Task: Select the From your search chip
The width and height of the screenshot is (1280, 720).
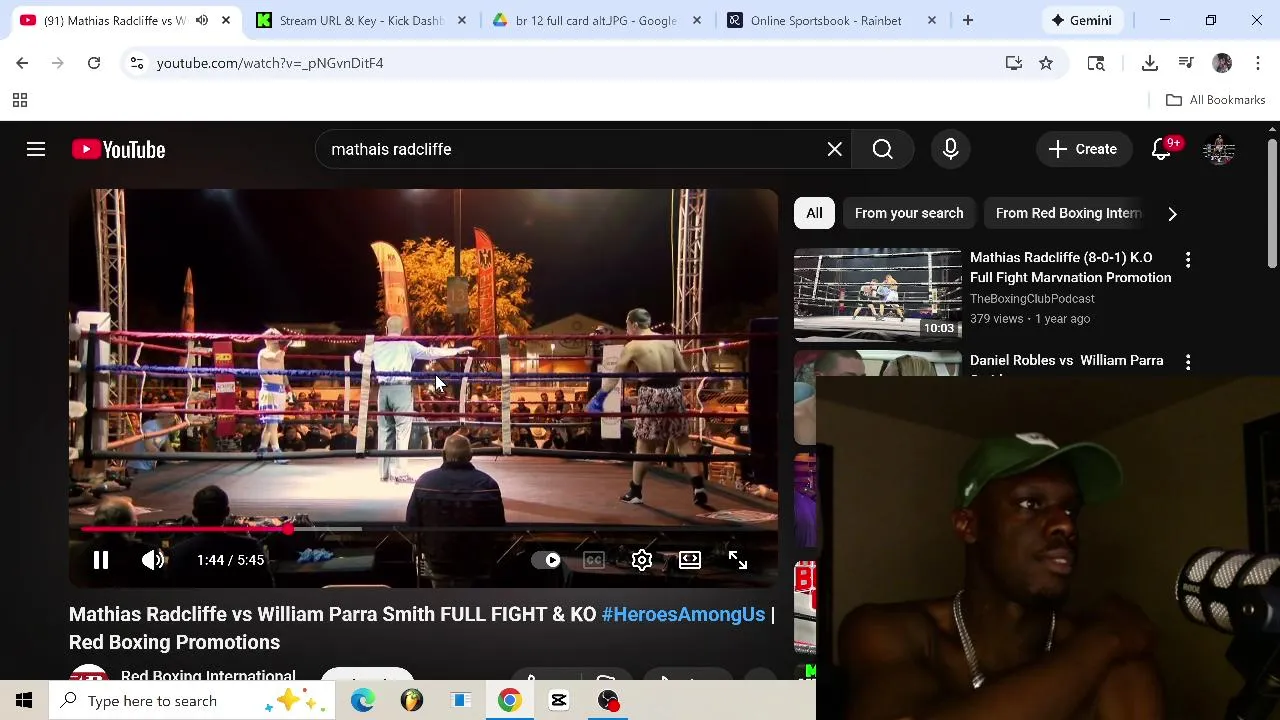Action: click(x=909, y=213)
